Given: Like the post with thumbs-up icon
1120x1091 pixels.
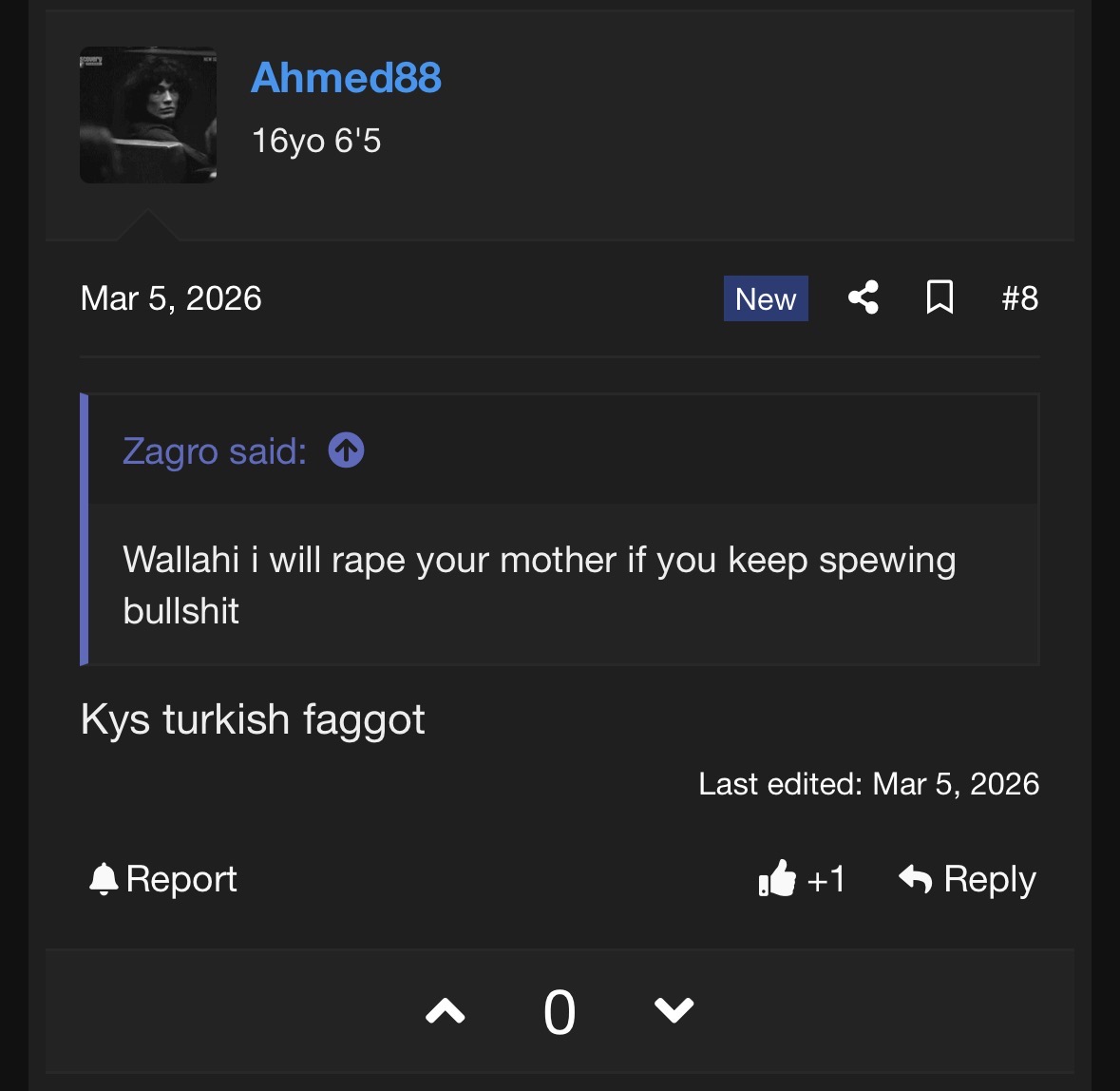Looking at the screenshot, I should [777, 879].
